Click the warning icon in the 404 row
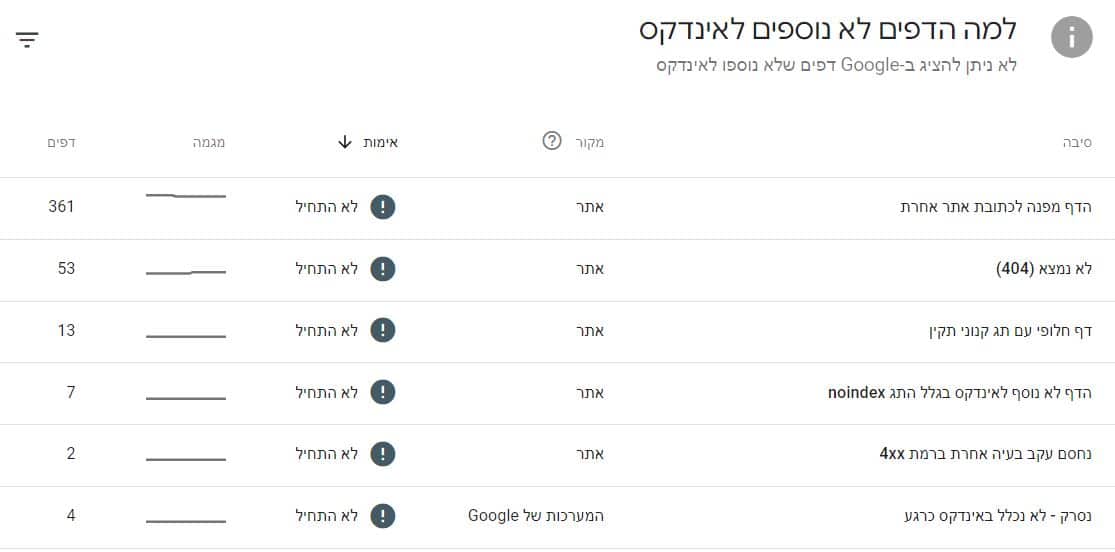 383,269
